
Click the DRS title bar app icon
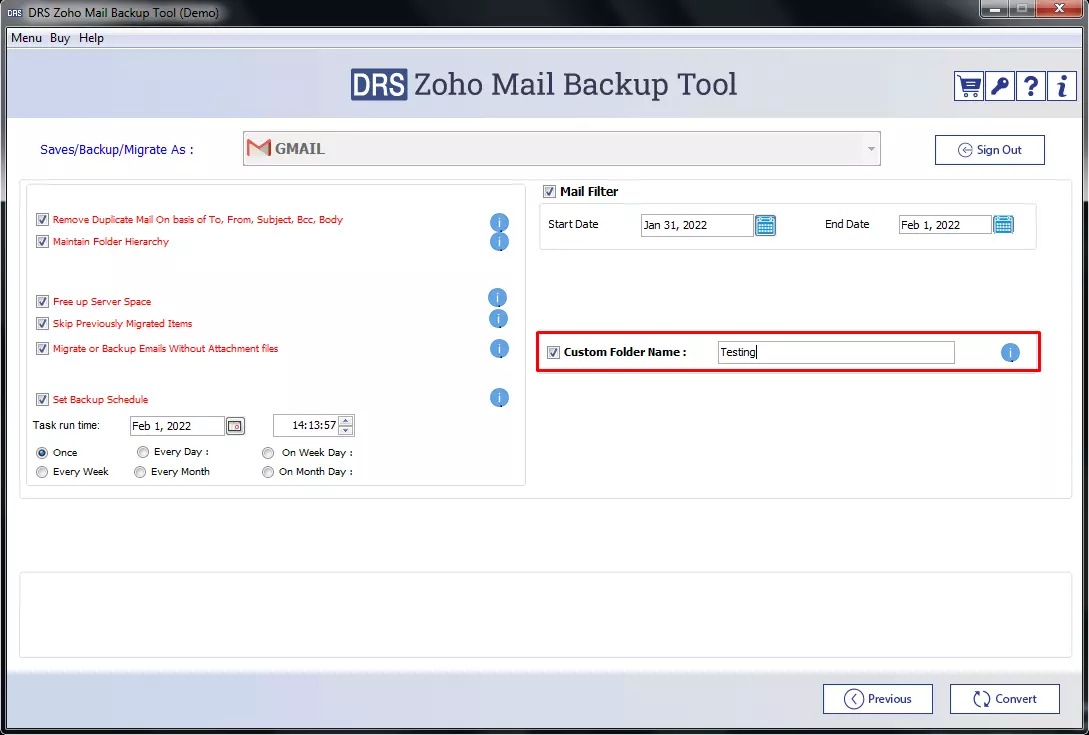14,13
